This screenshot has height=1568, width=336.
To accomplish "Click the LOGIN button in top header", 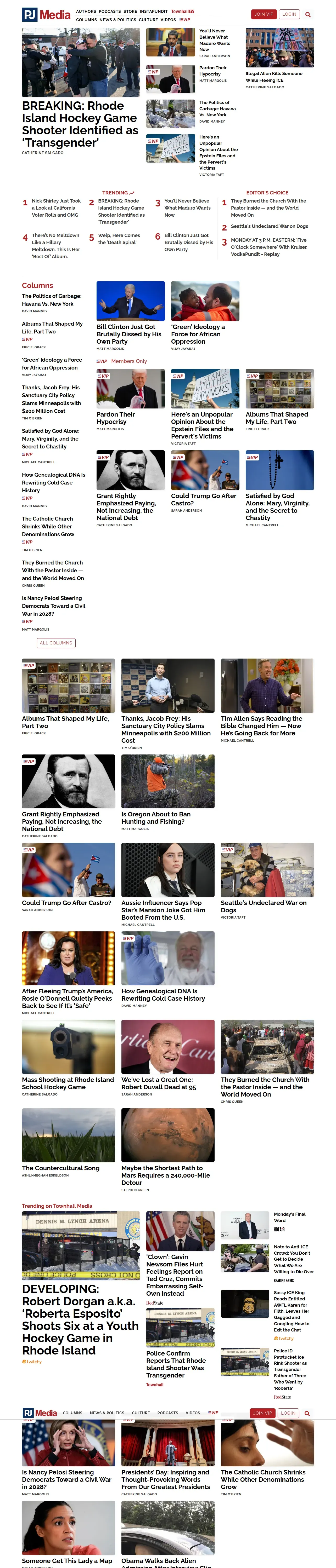I will point(290,14).
